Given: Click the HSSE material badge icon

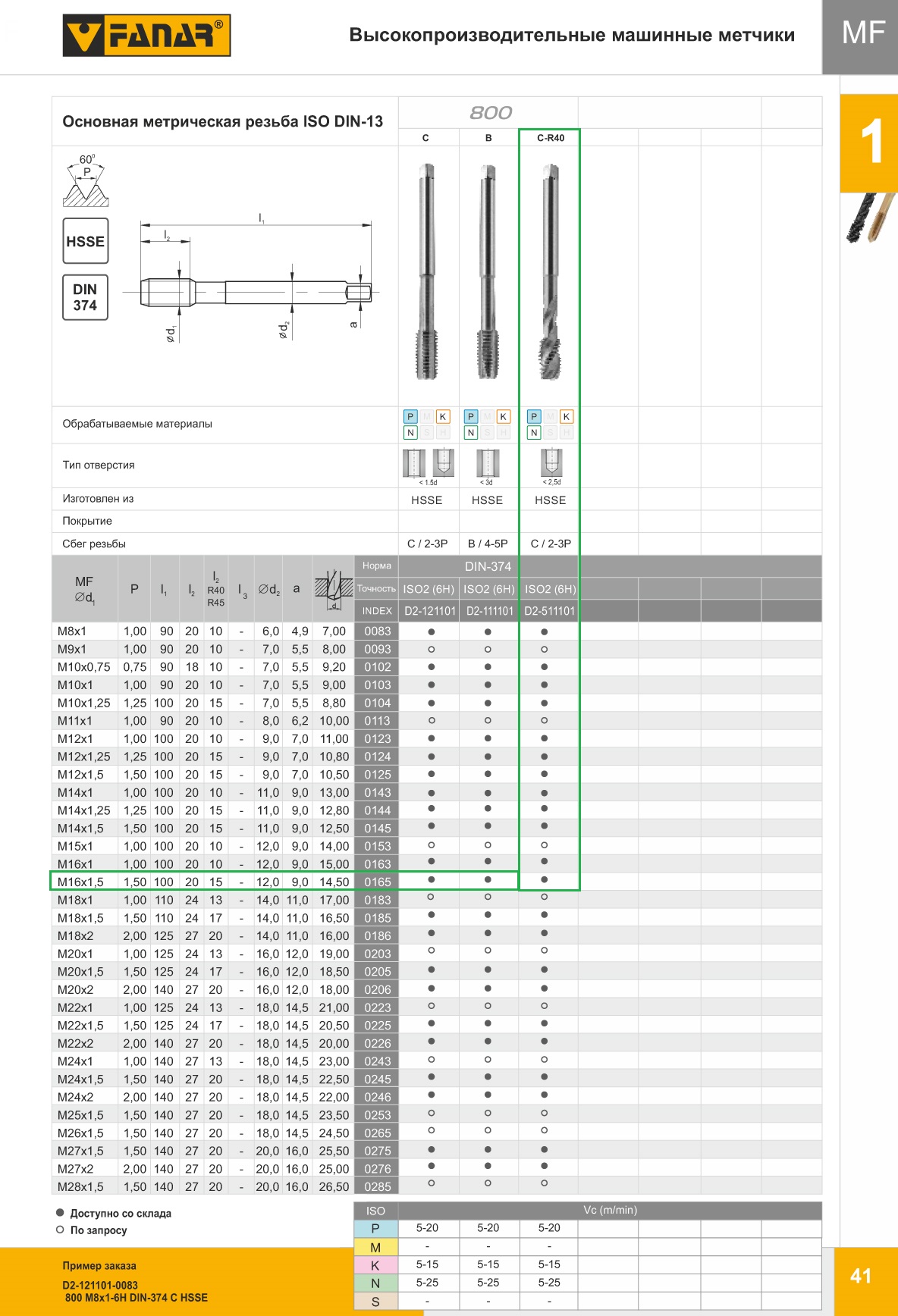Looking at the screenshot, I should point(85,241).
